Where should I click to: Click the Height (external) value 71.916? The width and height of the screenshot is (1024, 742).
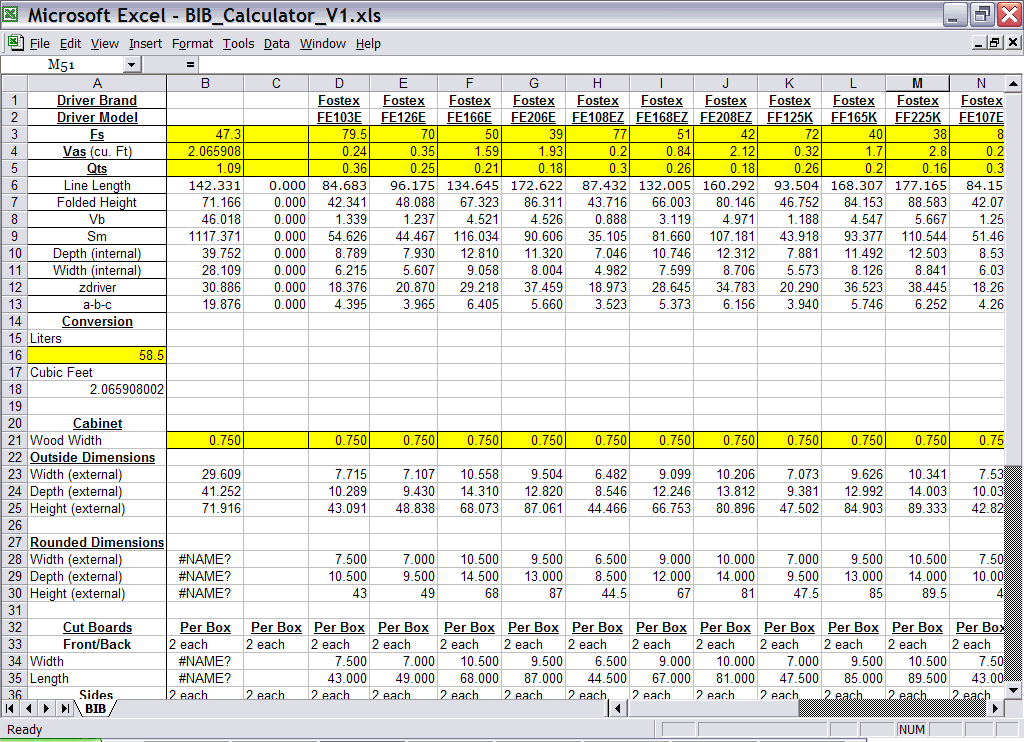pos(205,508)
